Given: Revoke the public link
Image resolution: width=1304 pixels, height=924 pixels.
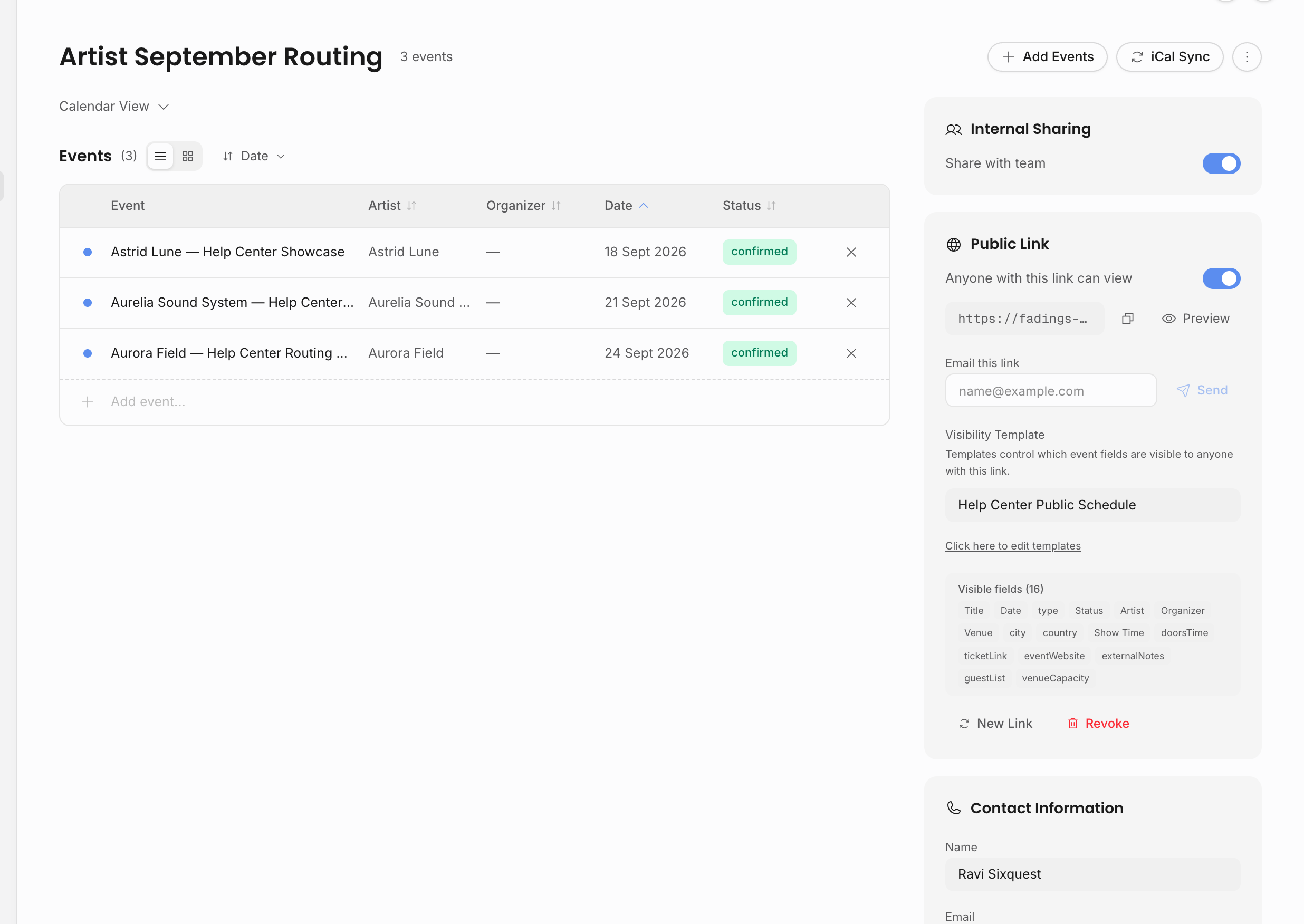Looking at the screenshot, I should click(x=1098, y=724).
